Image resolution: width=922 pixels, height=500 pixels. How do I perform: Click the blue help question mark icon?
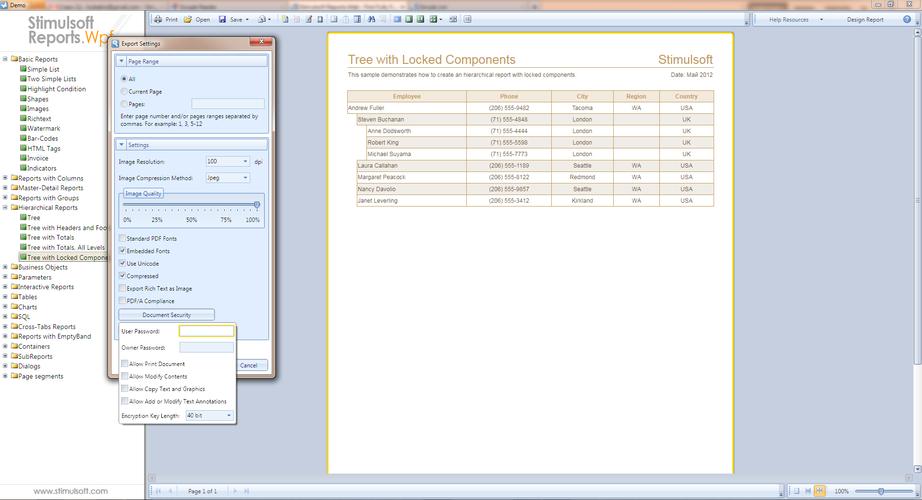pos(907,19)
